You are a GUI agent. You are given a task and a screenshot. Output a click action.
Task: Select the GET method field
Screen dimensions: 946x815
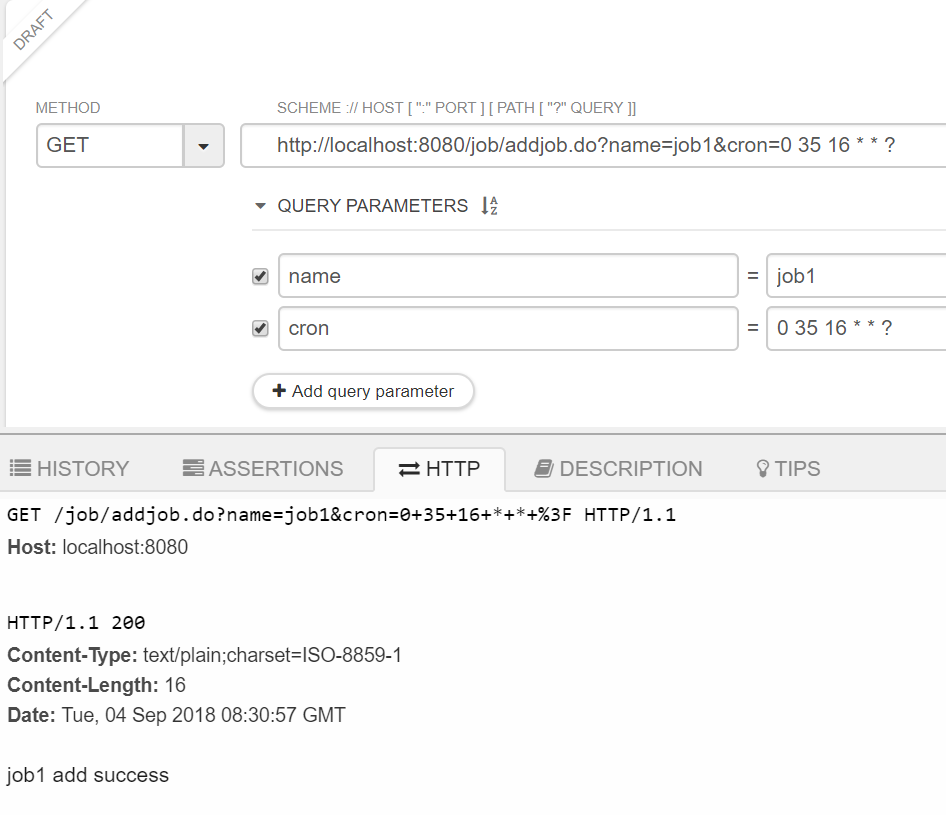[110, 145]
